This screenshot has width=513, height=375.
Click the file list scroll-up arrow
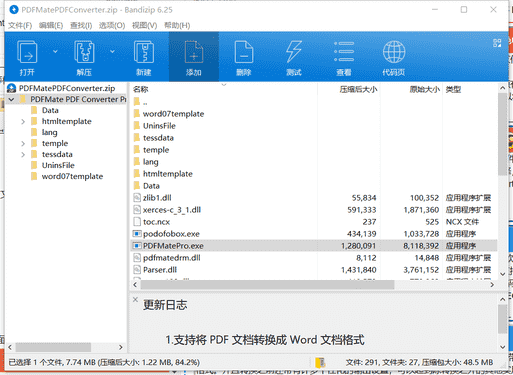pyautogui.click(x=503, y=88)
